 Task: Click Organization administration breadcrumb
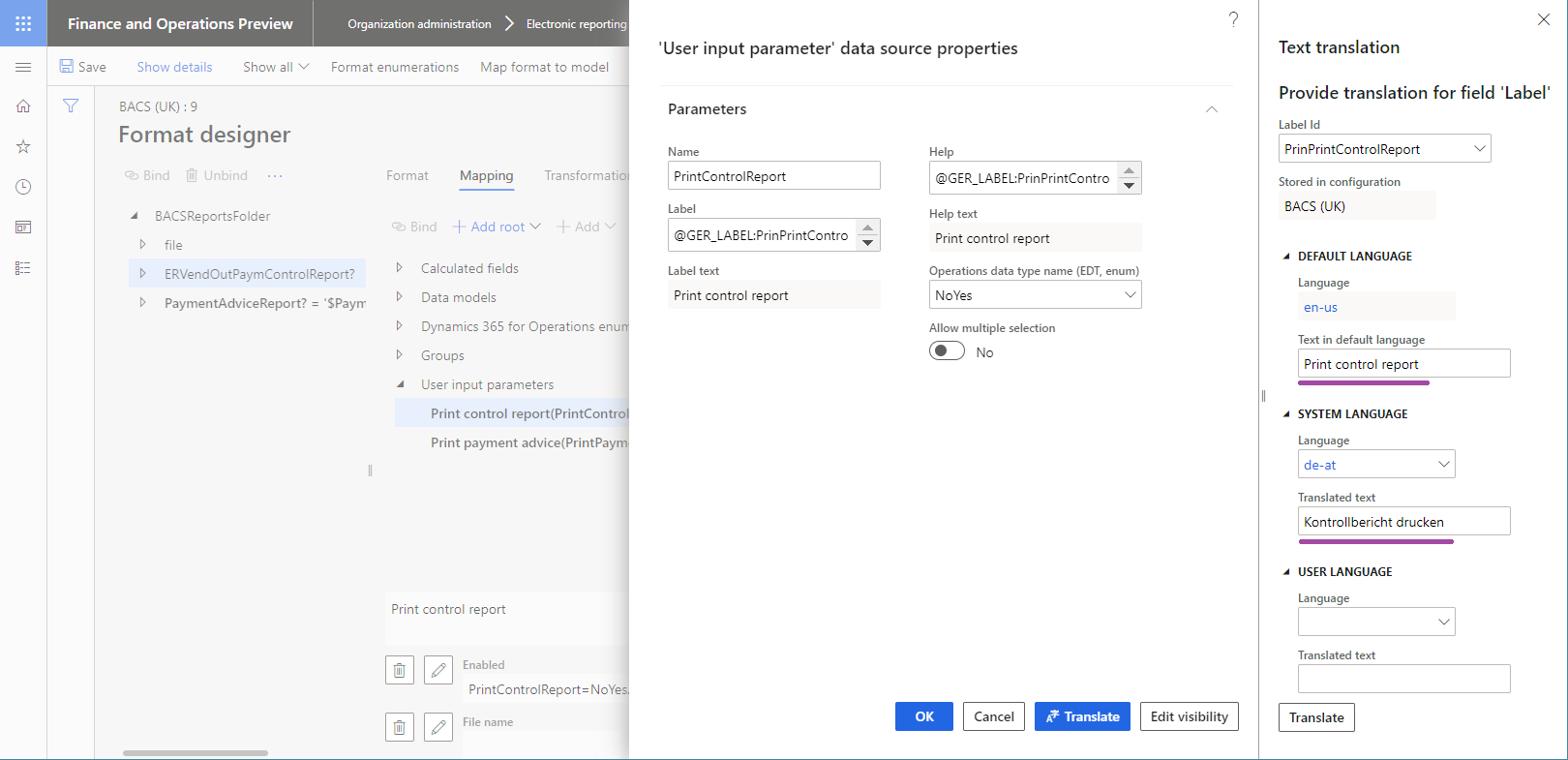(x=419, y=23)
